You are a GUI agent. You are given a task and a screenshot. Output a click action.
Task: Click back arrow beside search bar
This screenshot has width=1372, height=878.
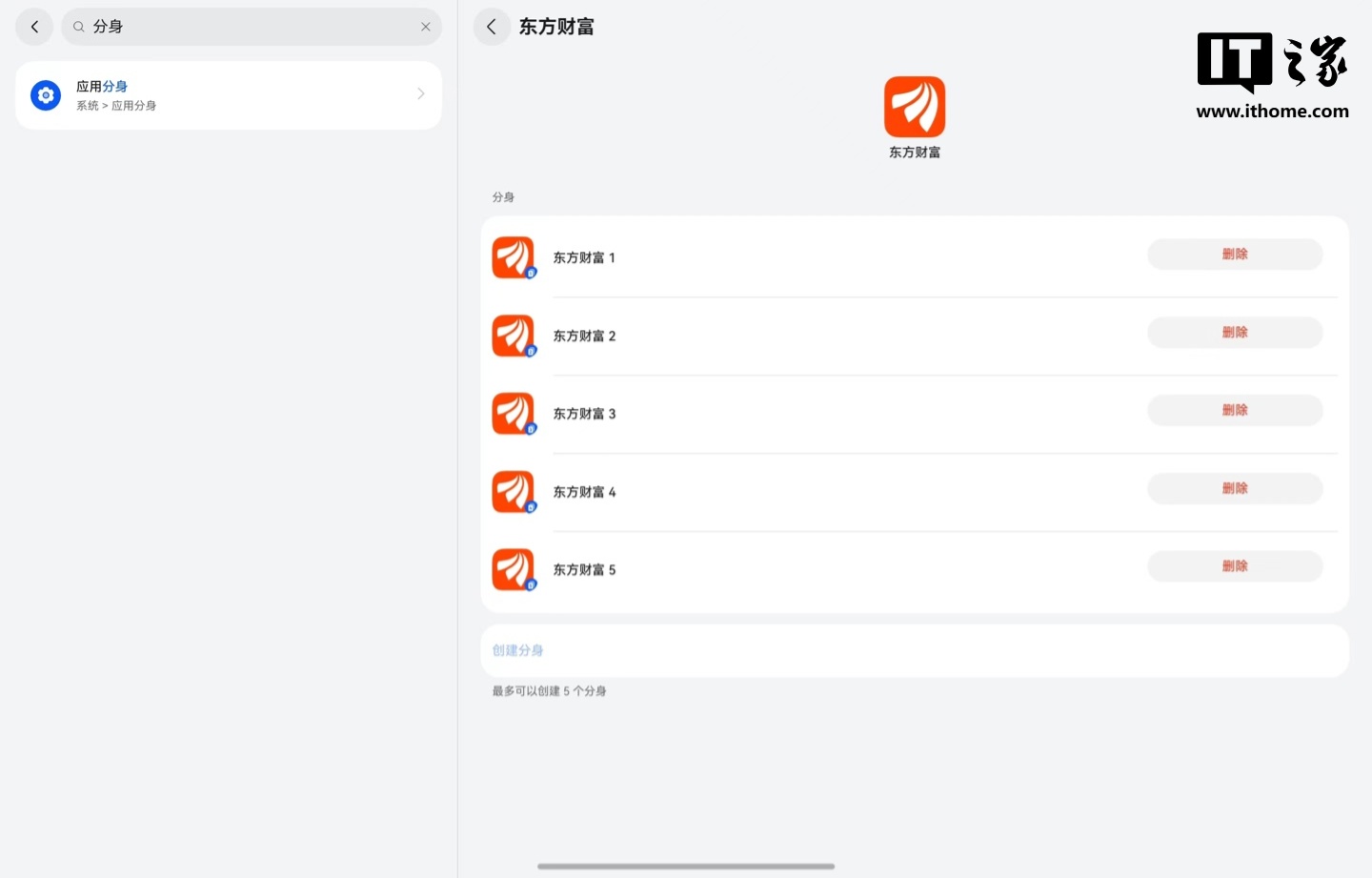point(34,27)
